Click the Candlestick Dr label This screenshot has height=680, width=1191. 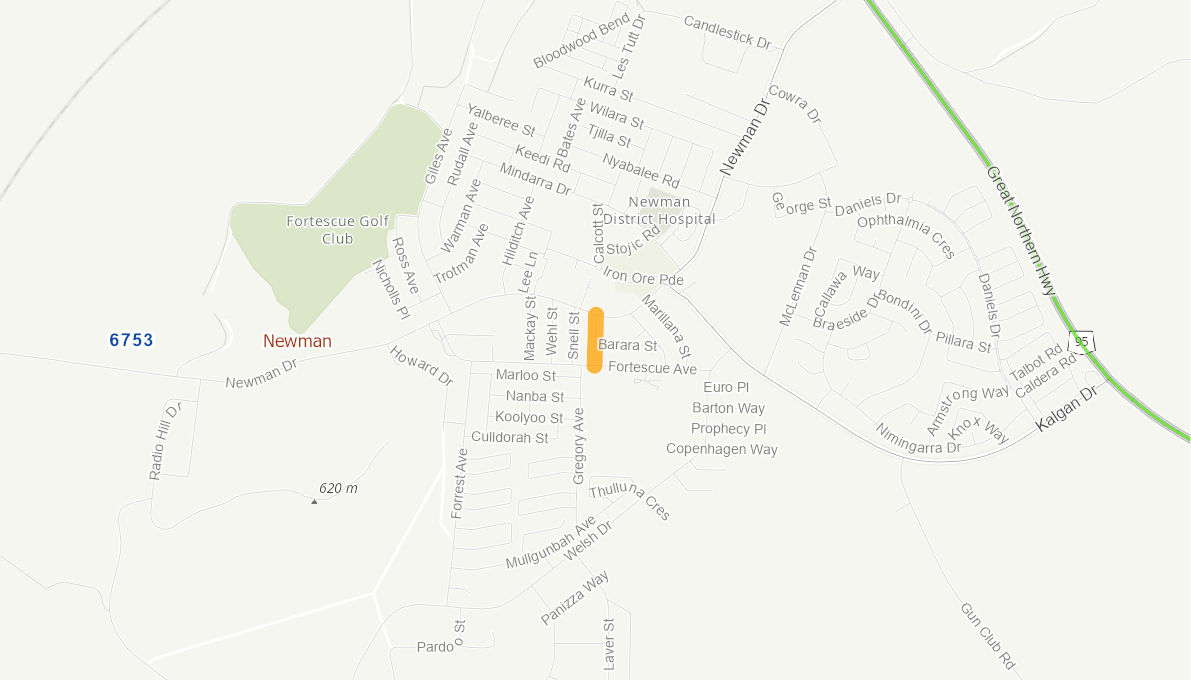click(728, 33)
